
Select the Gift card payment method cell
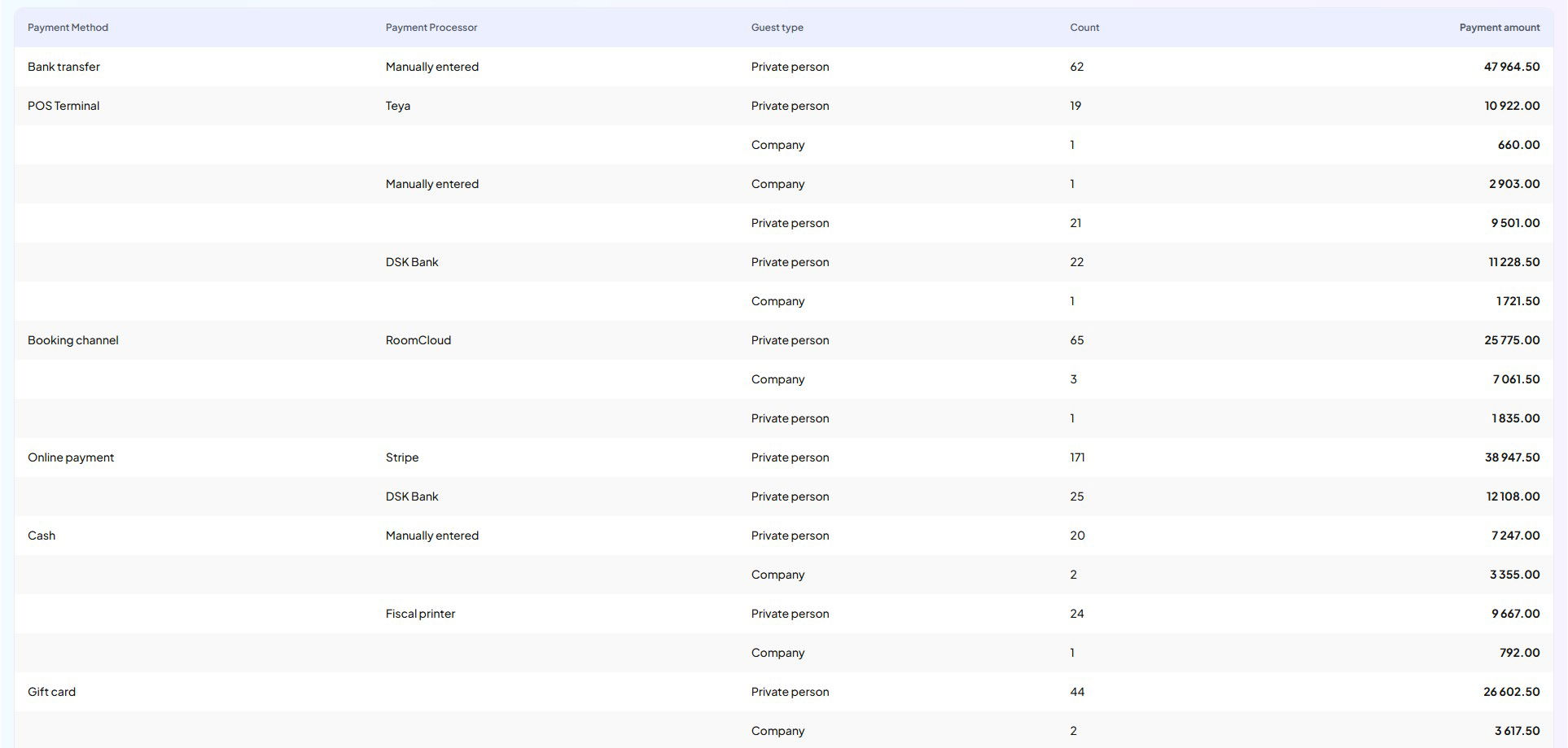pos(51,692)
